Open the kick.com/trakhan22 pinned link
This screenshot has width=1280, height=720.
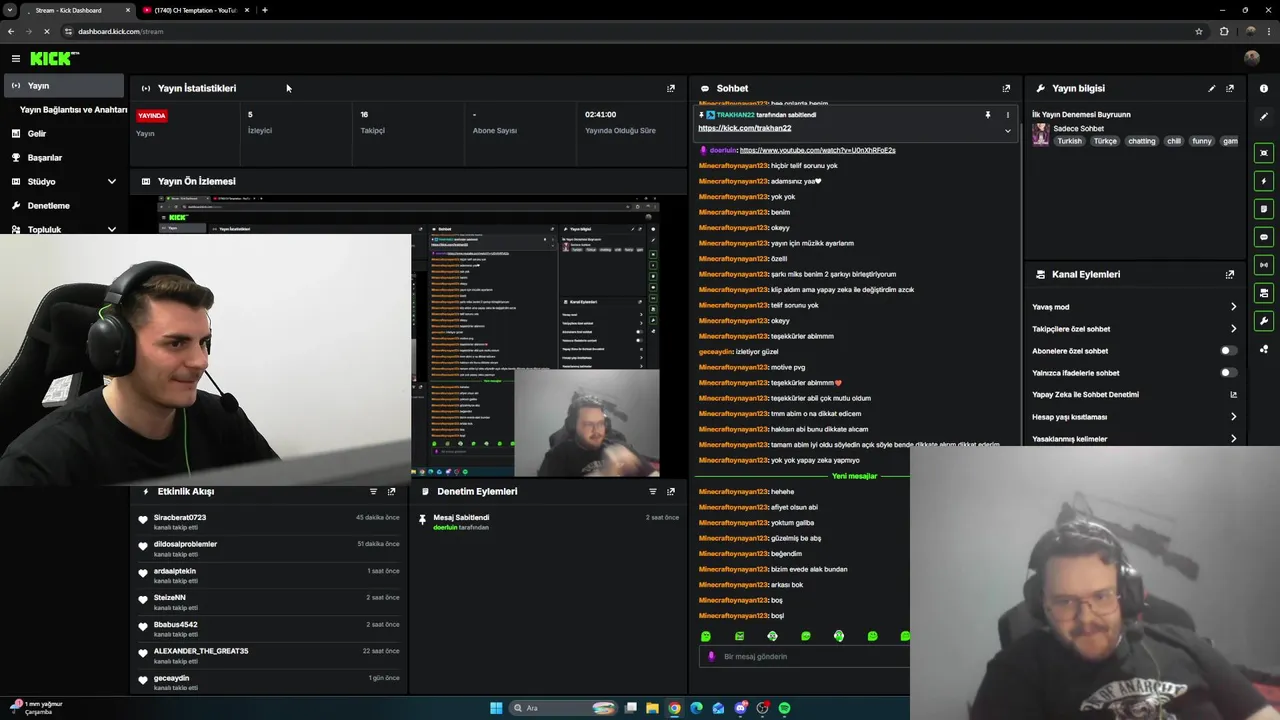click(x=744, y=128)
